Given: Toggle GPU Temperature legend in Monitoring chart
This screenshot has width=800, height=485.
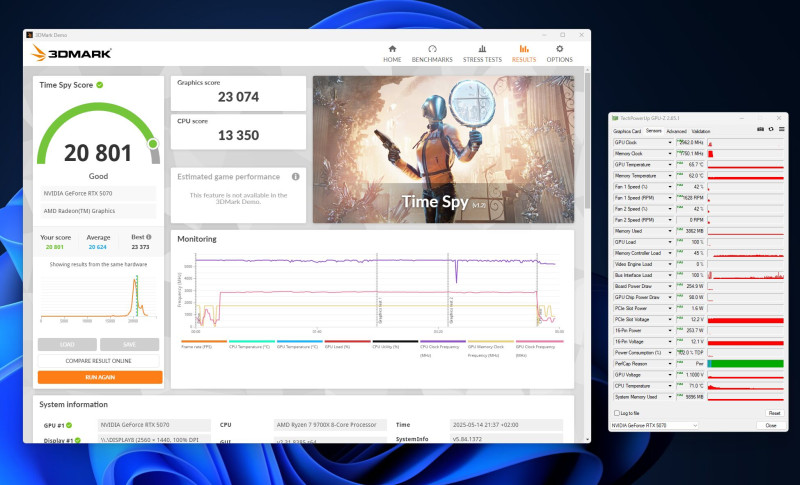Looking at the screenshot, I should (x=299, y=344).
